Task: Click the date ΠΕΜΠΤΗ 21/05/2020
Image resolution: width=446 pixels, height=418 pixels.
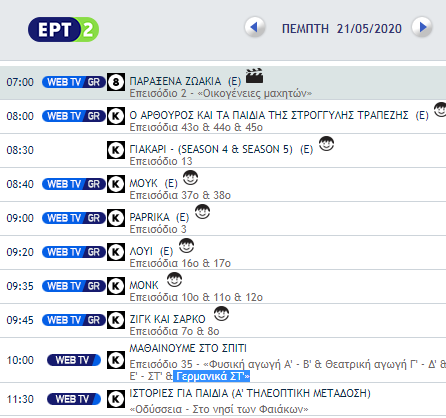Action: click(342, 29)
